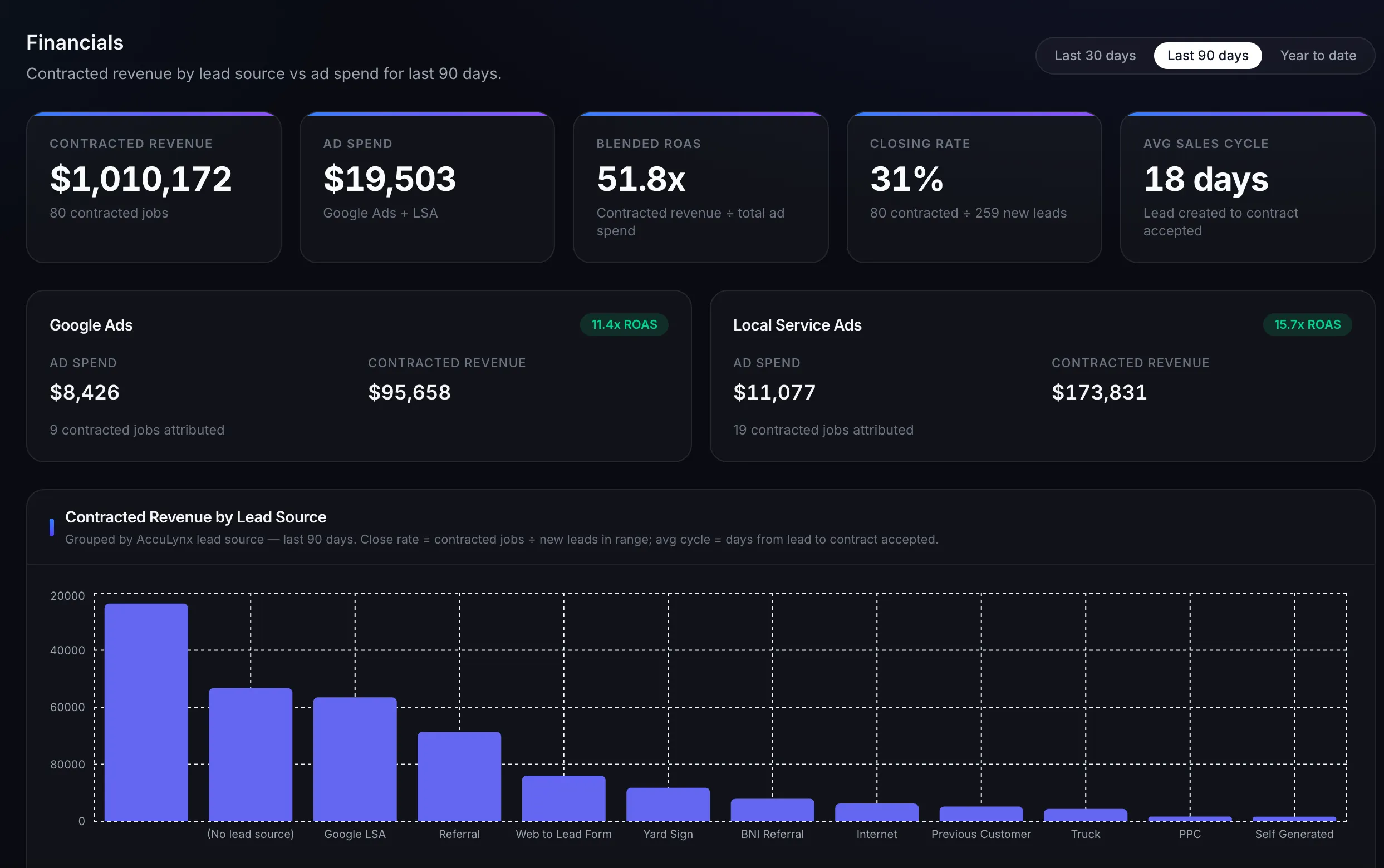This screenshot has width=1384, height=868.
Task: Click the Previous Customer bar
Action: click(x=981, y=813)
